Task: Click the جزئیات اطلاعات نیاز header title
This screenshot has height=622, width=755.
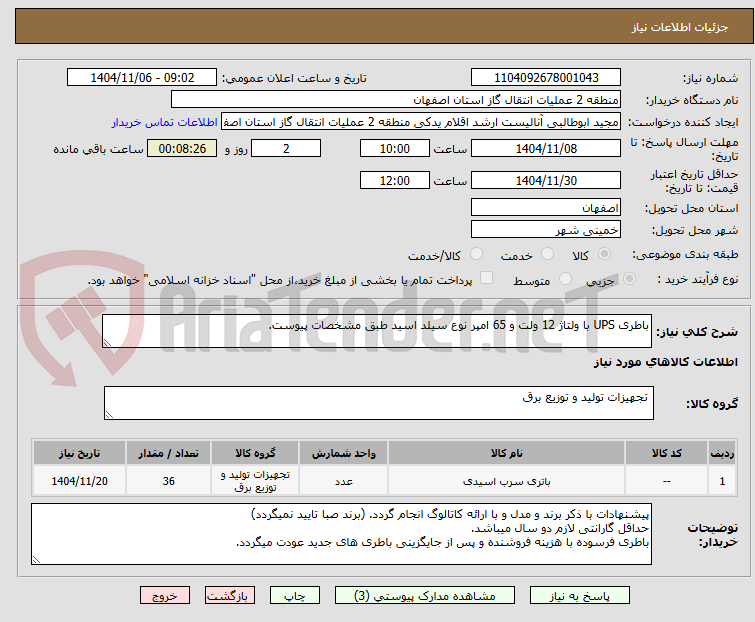Action: click(679, 27)
